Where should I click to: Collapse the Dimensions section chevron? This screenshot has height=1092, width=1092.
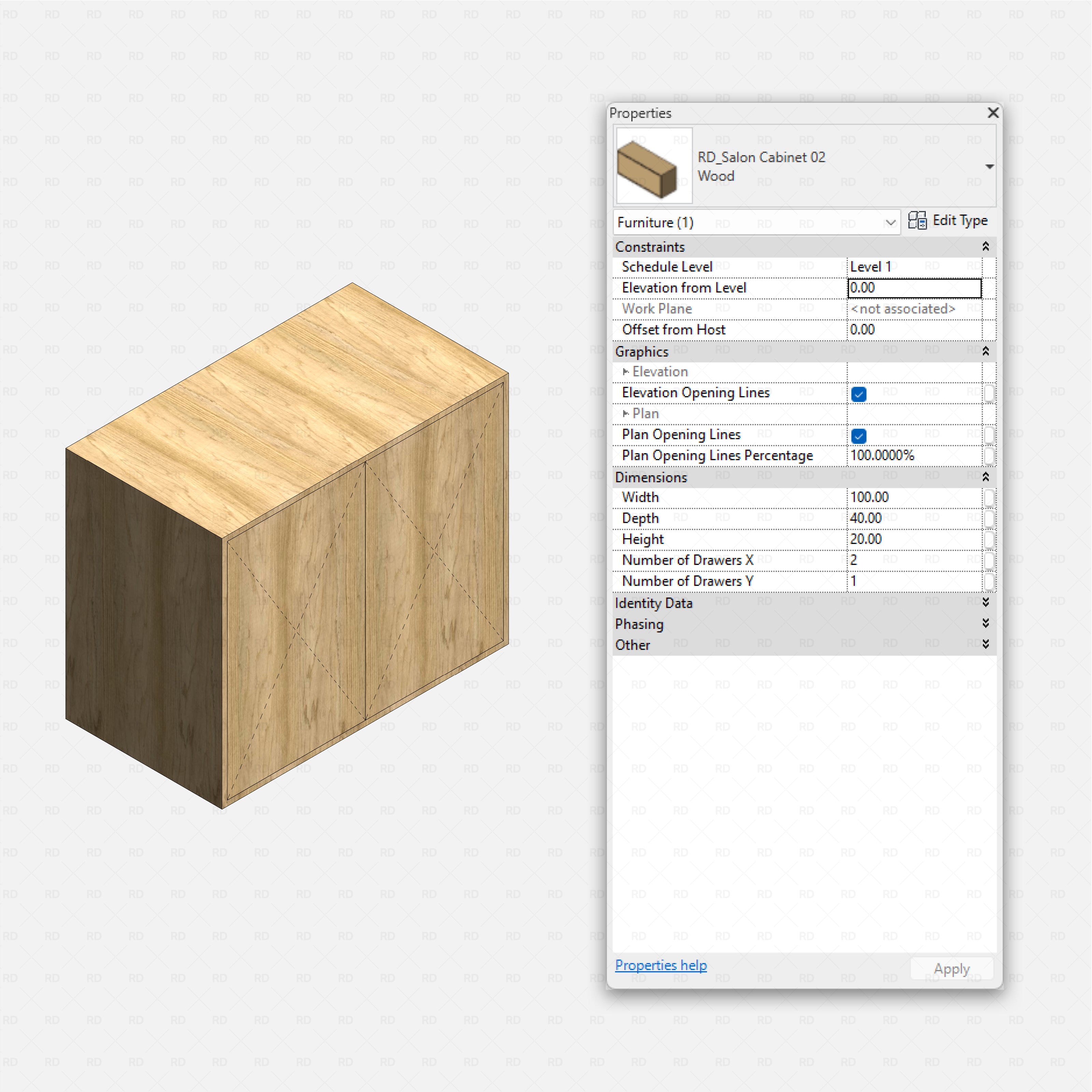(x=985, y=477)
